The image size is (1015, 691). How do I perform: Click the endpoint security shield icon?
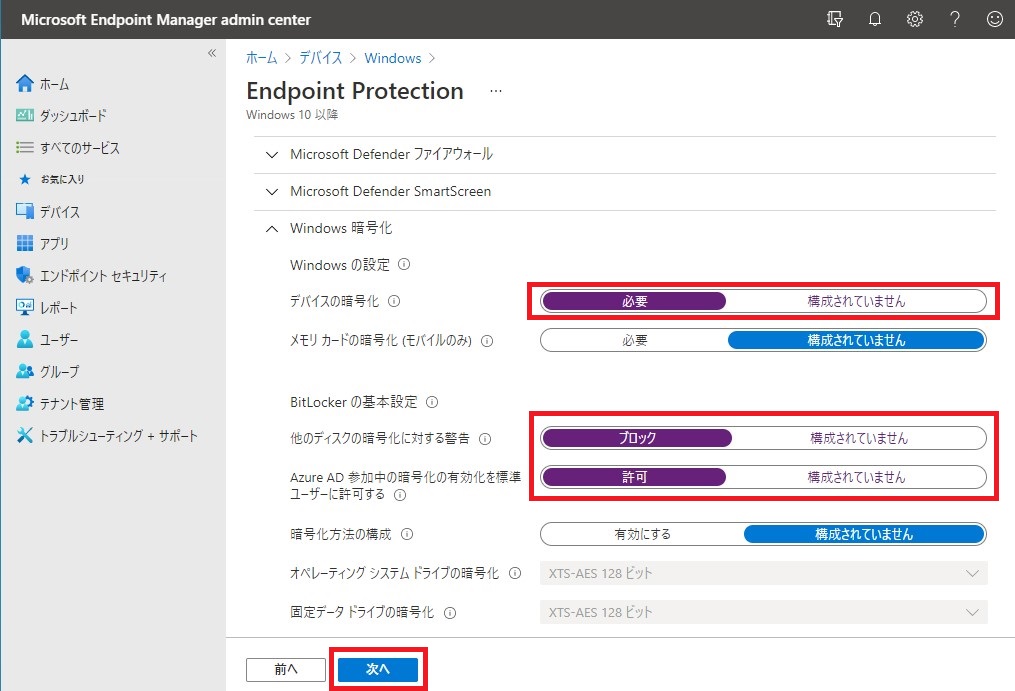point(25,275)
